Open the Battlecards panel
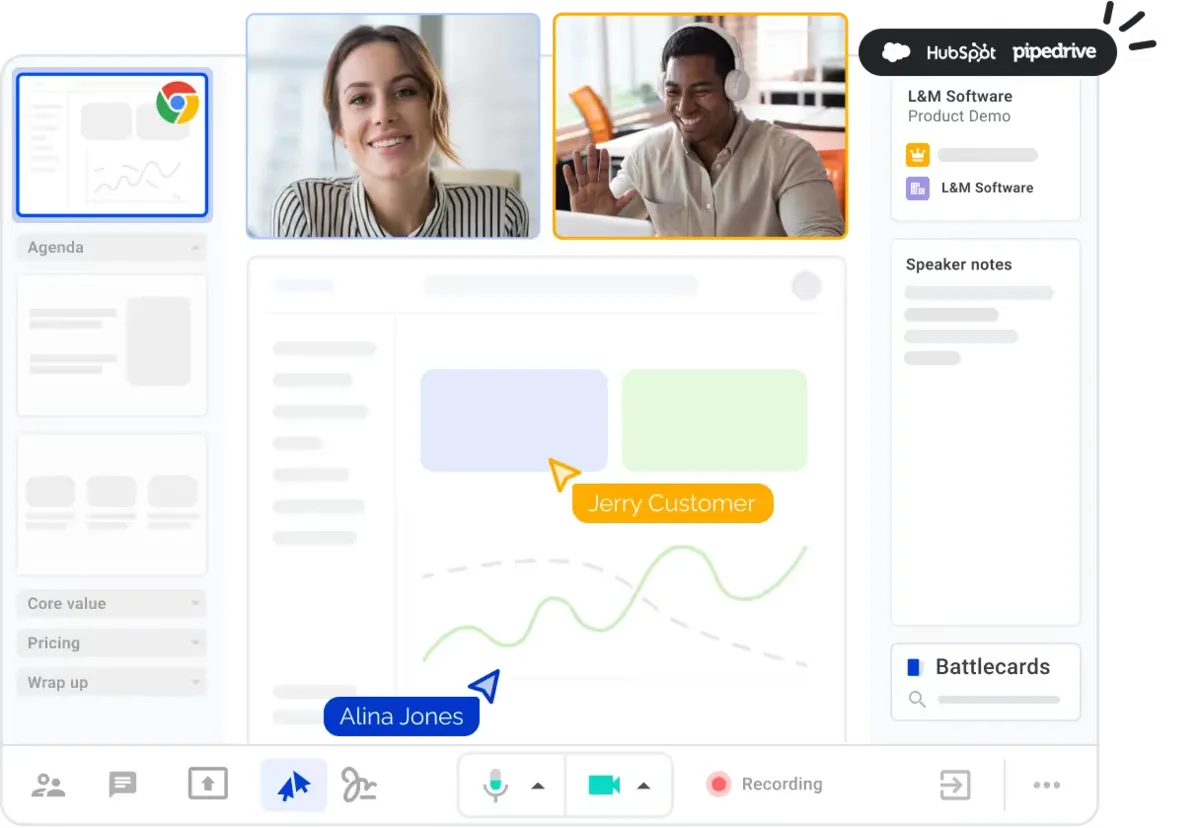Screen dimensions: 1200x828 pos(986,682)
